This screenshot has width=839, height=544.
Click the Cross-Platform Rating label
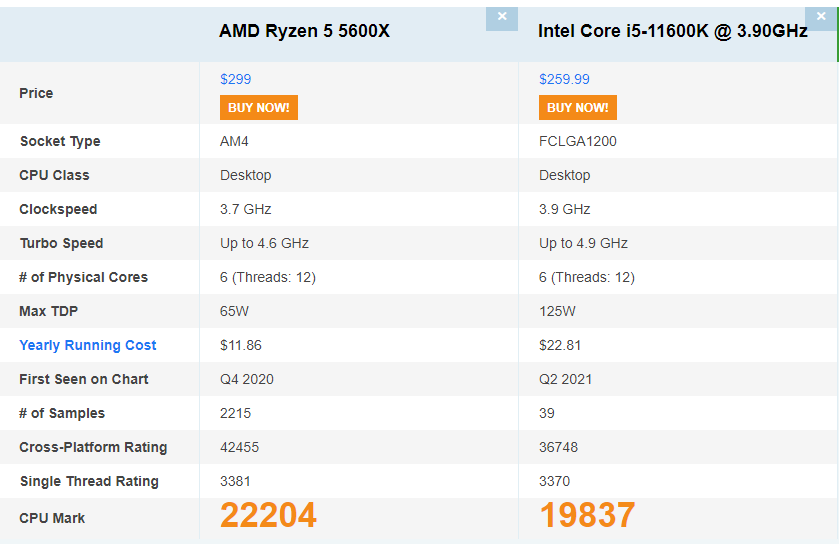point(93,447)
